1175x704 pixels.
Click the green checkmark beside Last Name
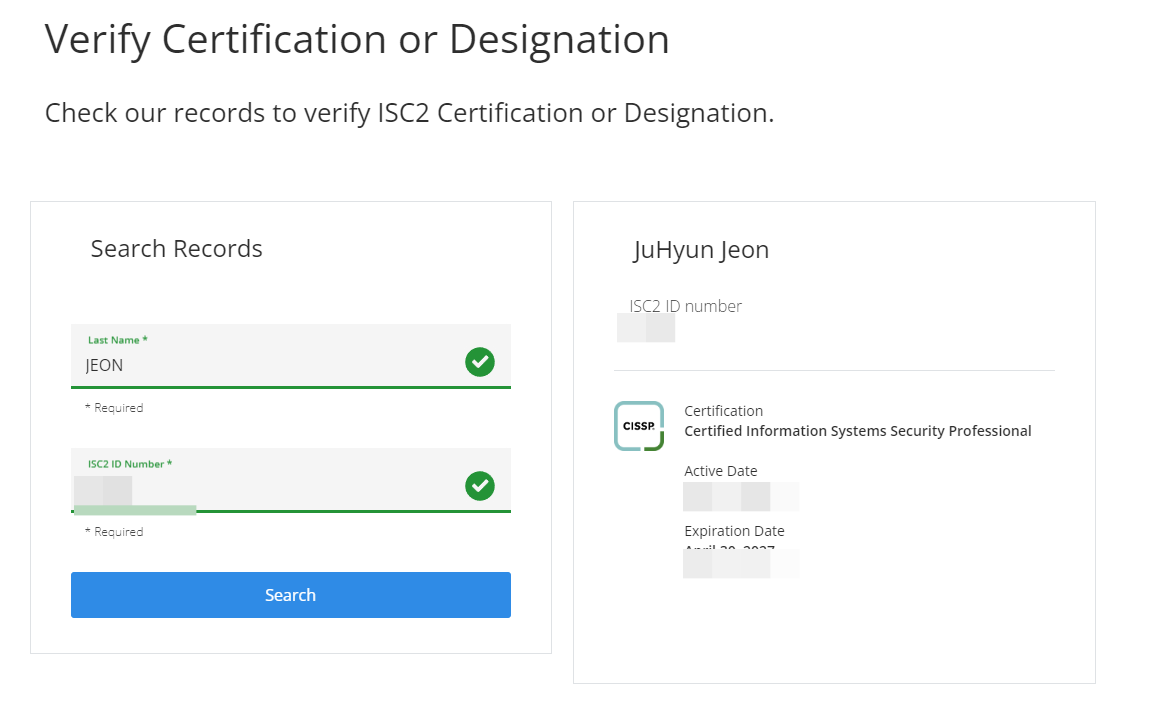[480, 362]
